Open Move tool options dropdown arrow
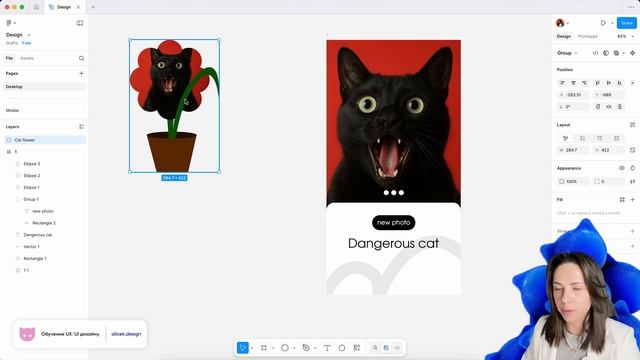Viewport: 640px width, 360px height. (x=252, y=348)
